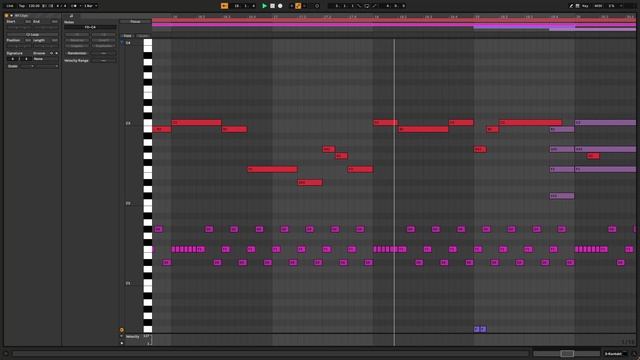Click the Link button
640x360 pixels.
[x=10, y=6]
